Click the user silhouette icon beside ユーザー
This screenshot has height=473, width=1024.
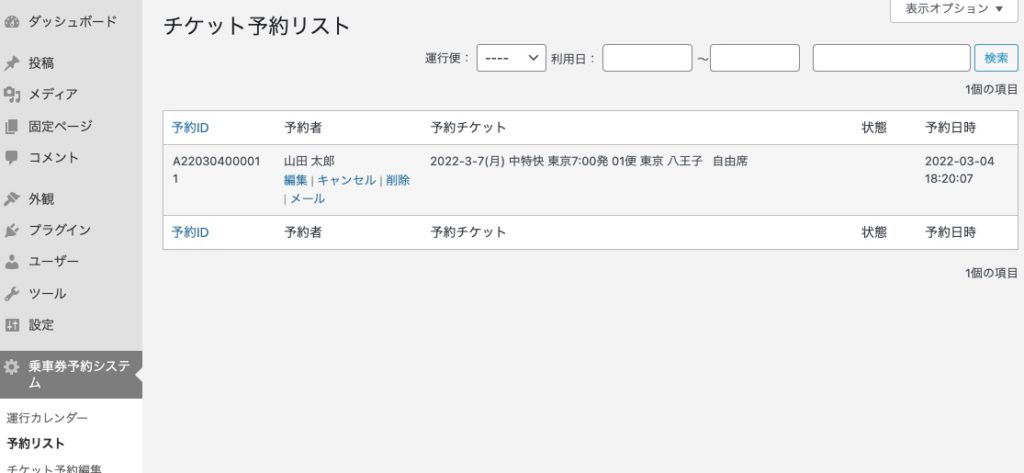click(12, 262)
